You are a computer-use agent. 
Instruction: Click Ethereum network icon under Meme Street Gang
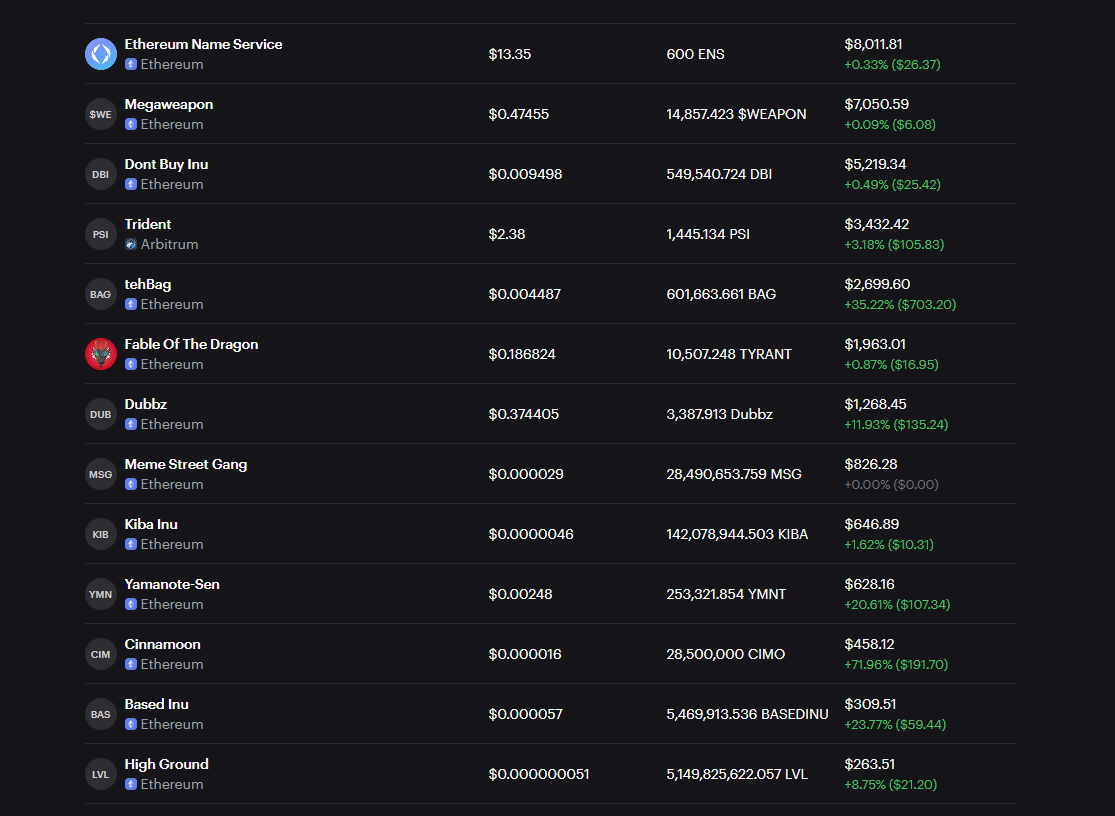131,484
